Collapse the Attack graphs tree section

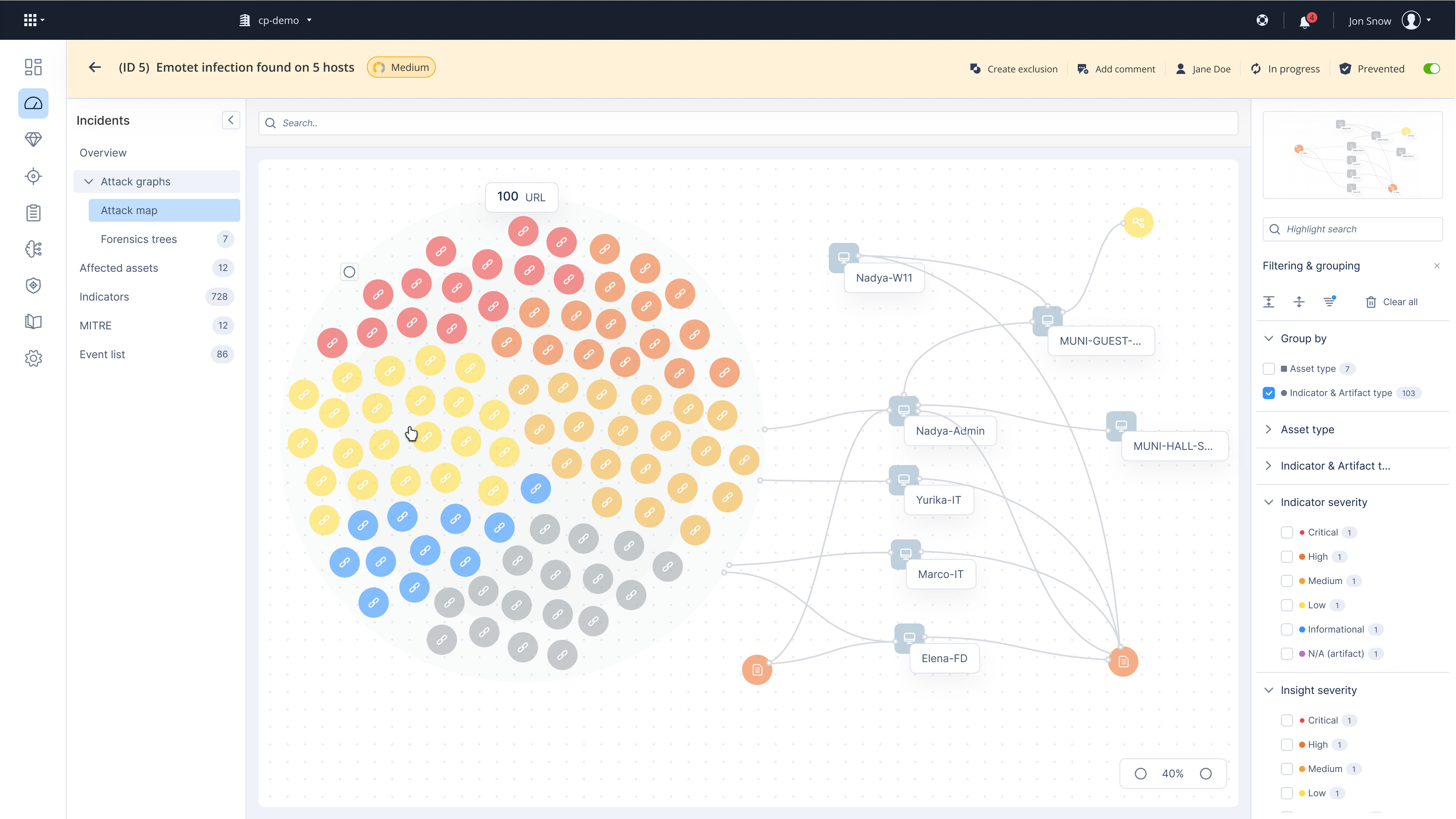pyautogui.click(x=89, y=182)
